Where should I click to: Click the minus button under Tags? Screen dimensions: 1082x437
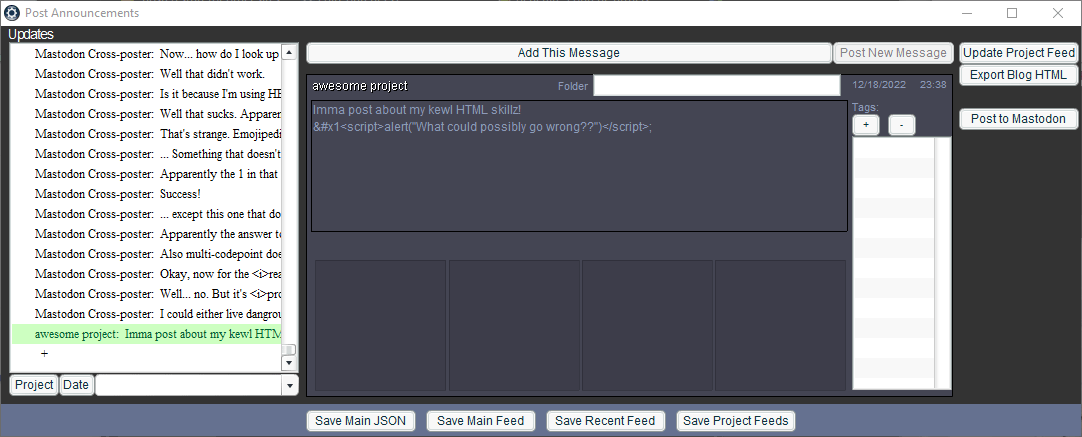901,125
